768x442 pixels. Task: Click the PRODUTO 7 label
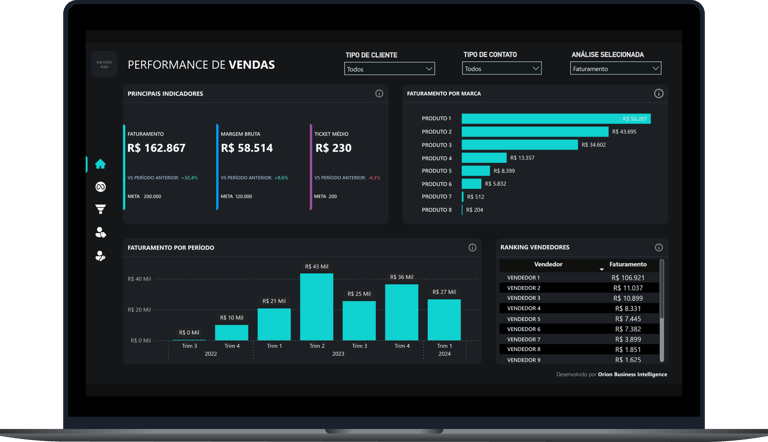[436, 196]
